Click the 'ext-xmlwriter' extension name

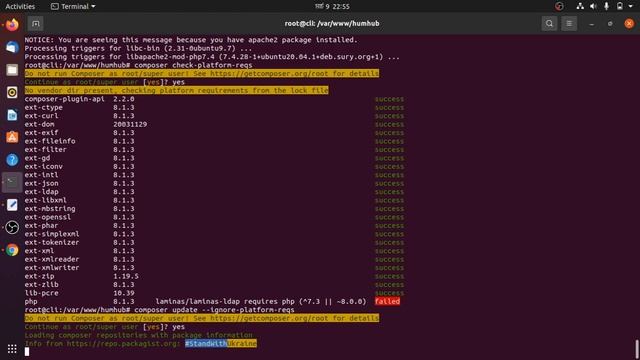pyautogui.click(x=52, y=267)
